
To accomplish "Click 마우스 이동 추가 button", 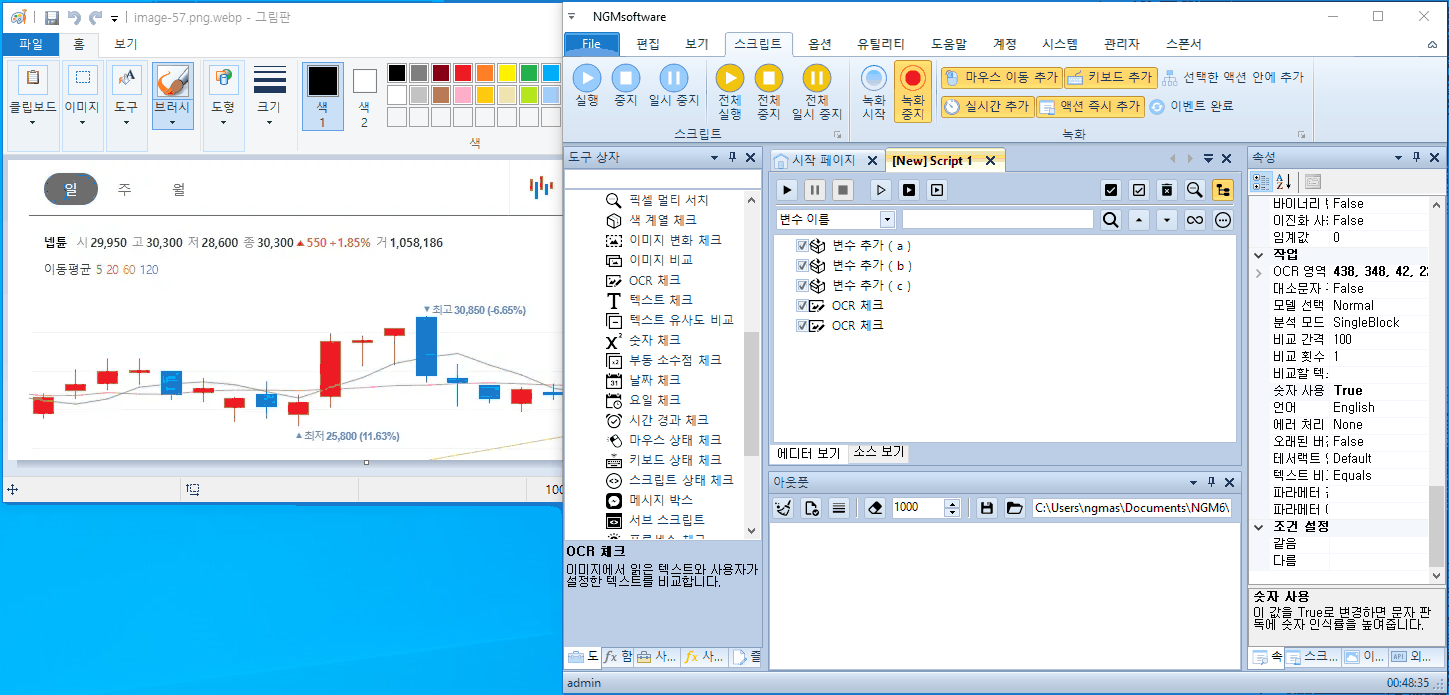I will pyautogui.click(x=1000, y=77).
